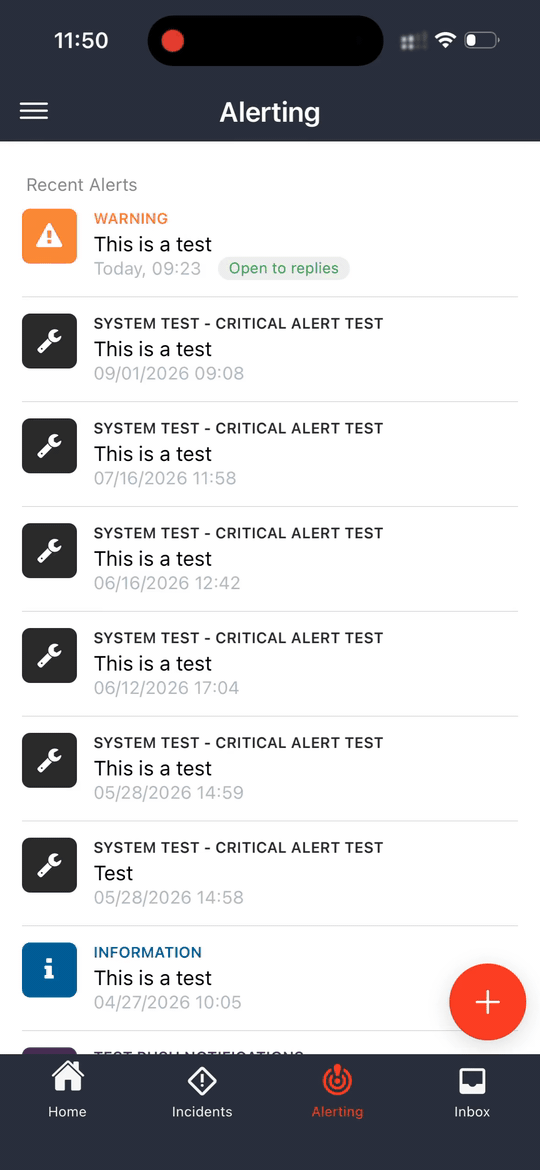Open the Information alert dated 04/27/2026 10:05
Image resolution: width=540 pixels, height=1170 pixels.
click(x=270, y=978)
